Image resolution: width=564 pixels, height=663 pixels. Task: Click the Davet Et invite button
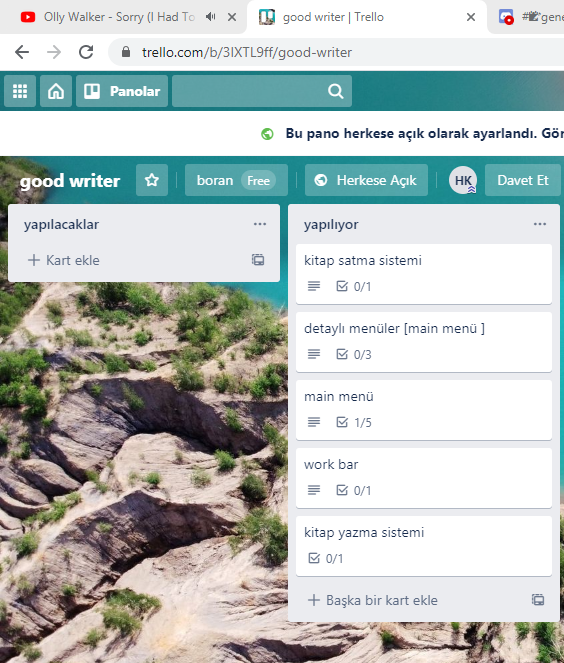523,180
